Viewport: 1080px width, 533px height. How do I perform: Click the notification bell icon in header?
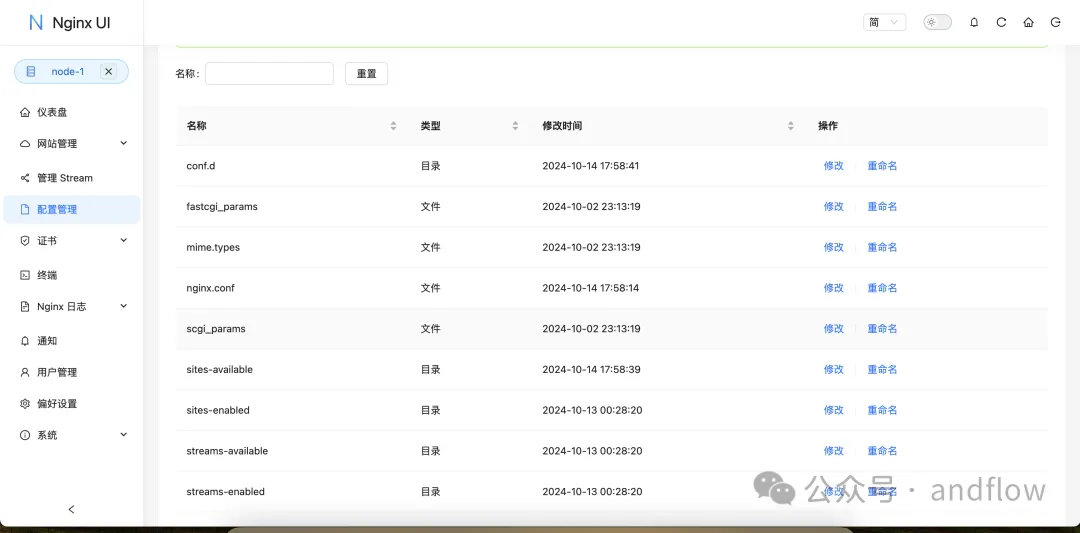click(974, 22)
